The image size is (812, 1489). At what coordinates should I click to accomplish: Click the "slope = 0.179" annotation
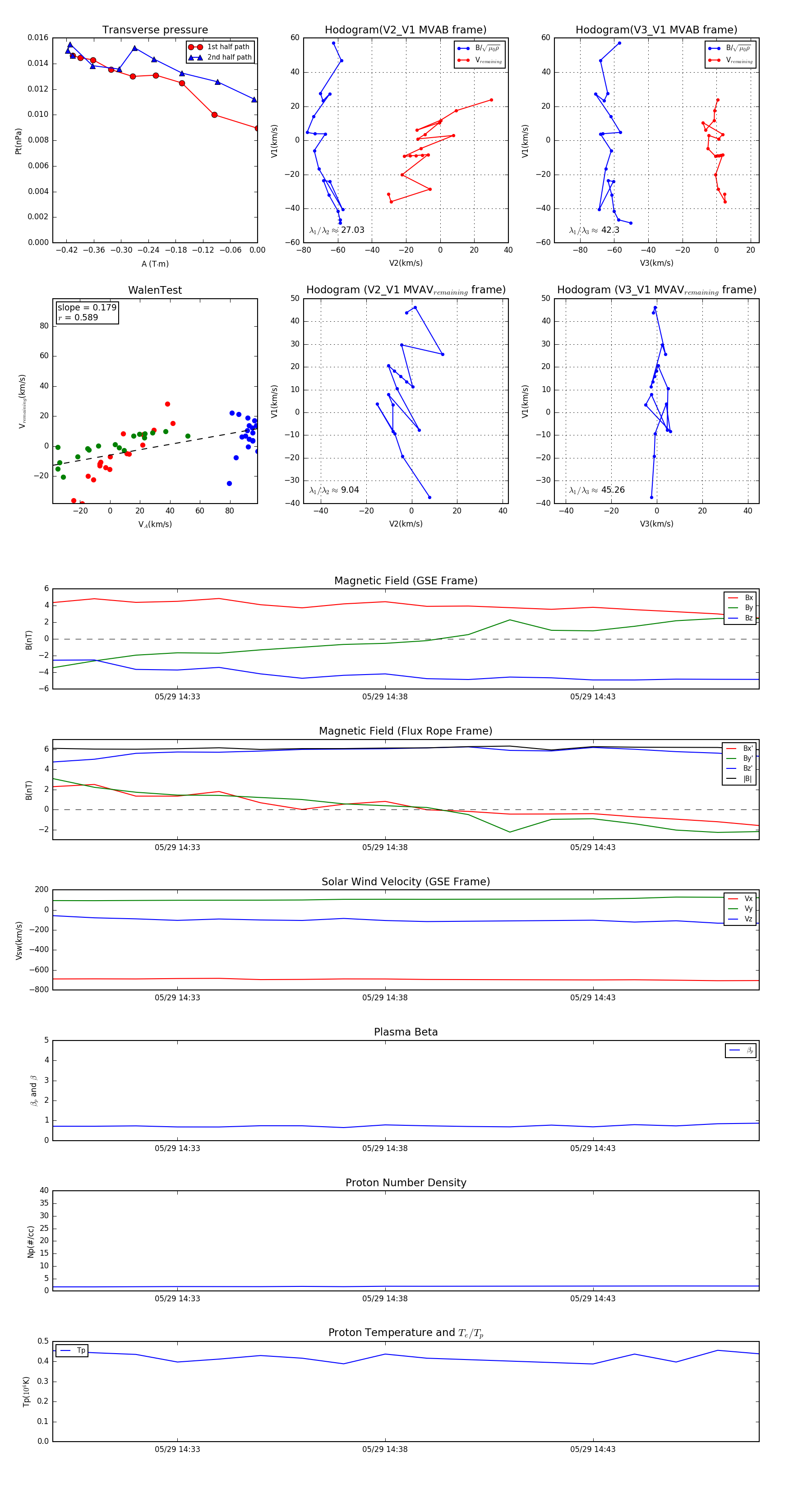[87, 308]
